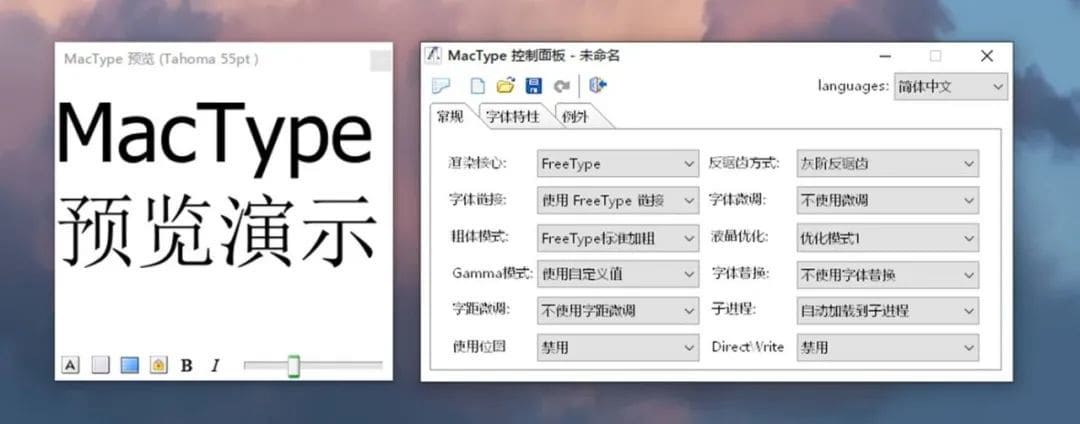
Task: Switch to the 字体特性 tab
Action: (512, 116)
